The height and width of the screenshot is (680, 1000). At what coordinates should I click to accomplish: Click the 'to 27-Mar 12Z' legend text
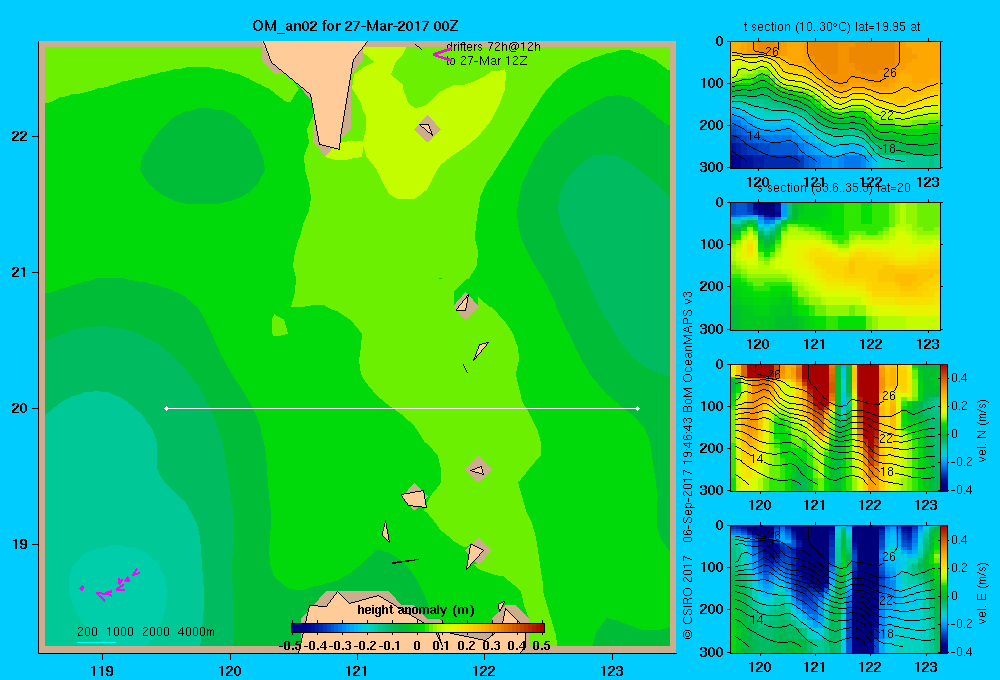(x=486, y=61)
